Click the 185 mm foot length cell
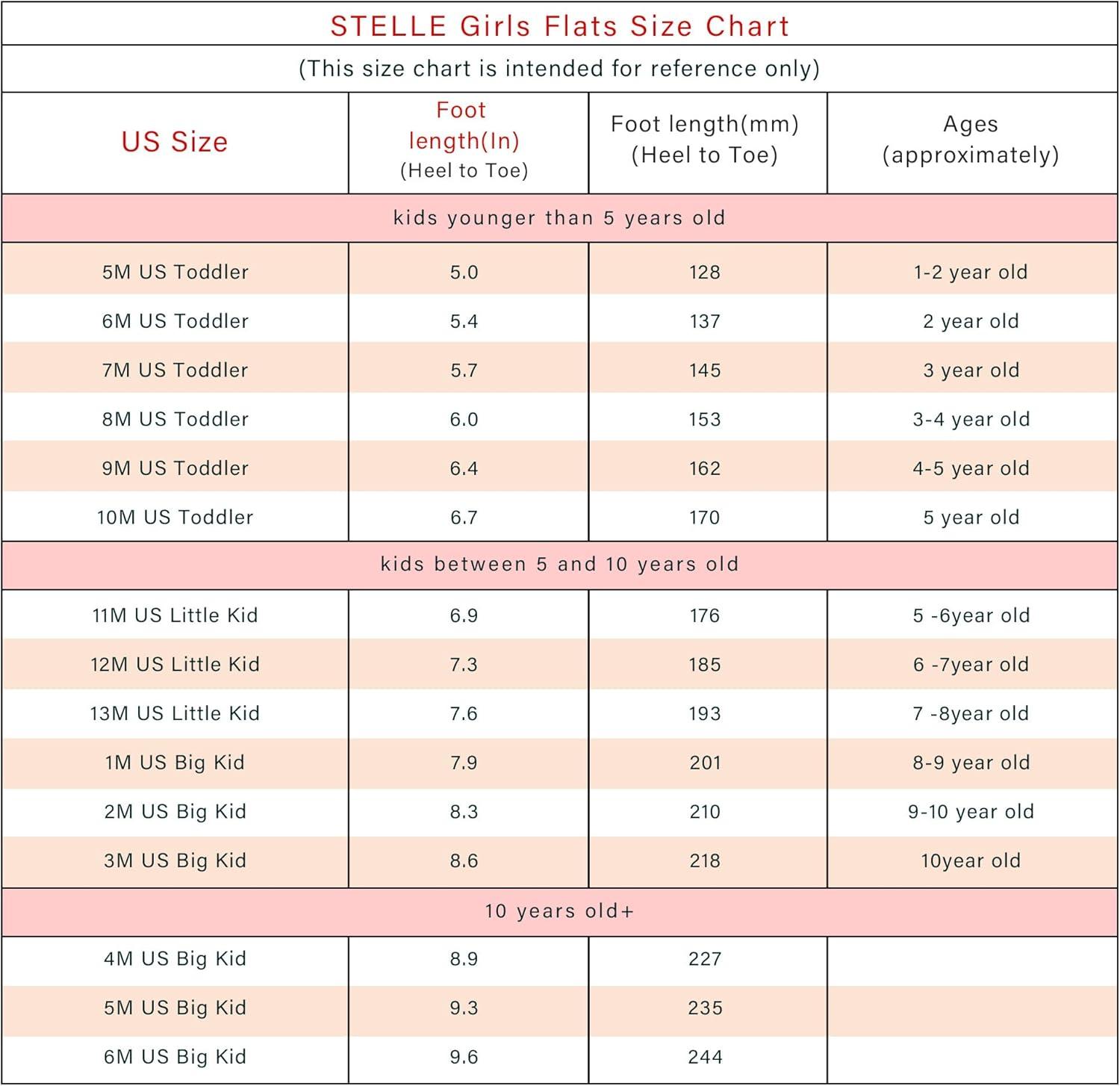 click(704, 665)
